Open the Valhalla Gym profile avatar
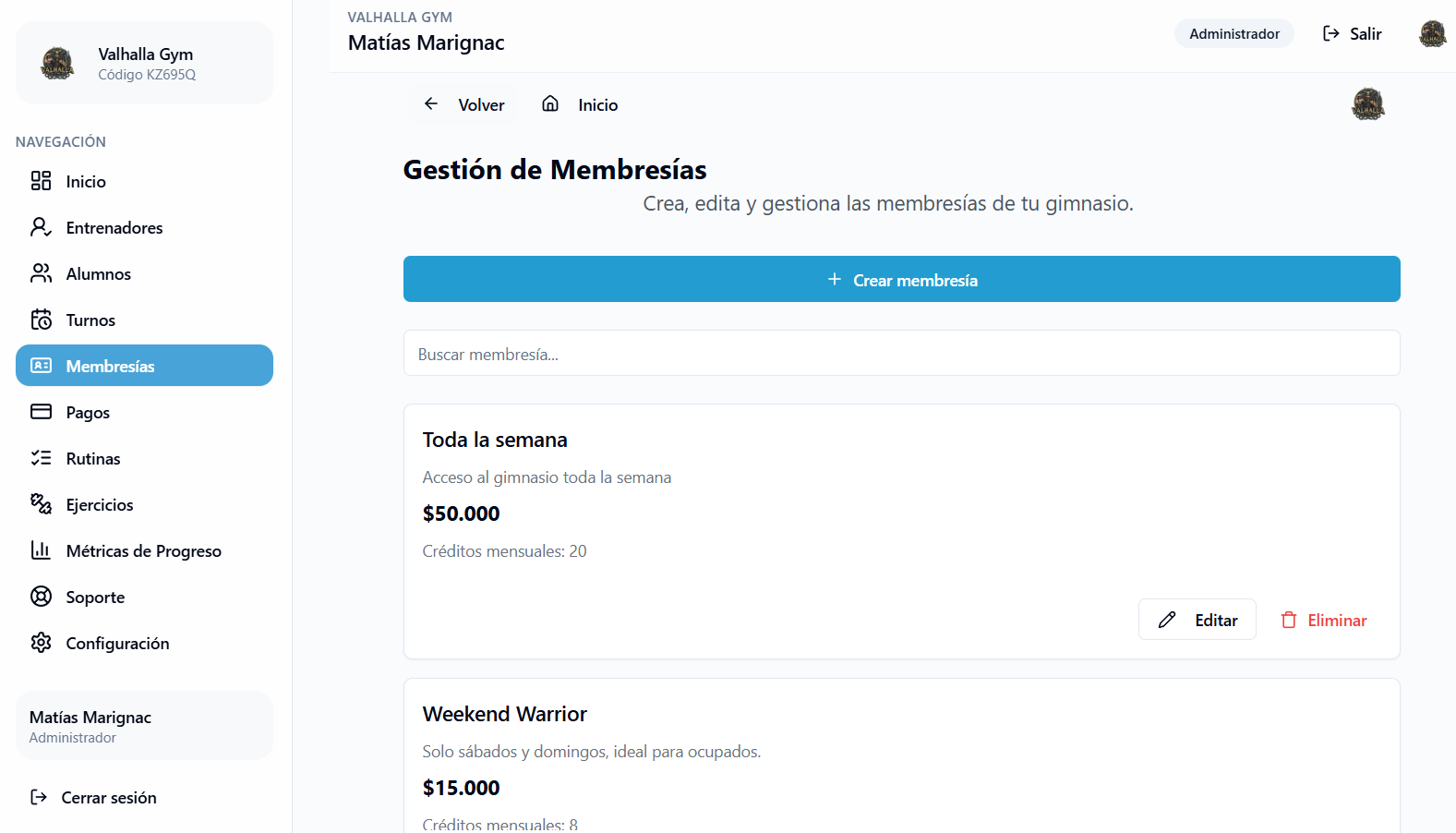The width and height of the screenshot is (1456, 833). [x=57, y=63]
